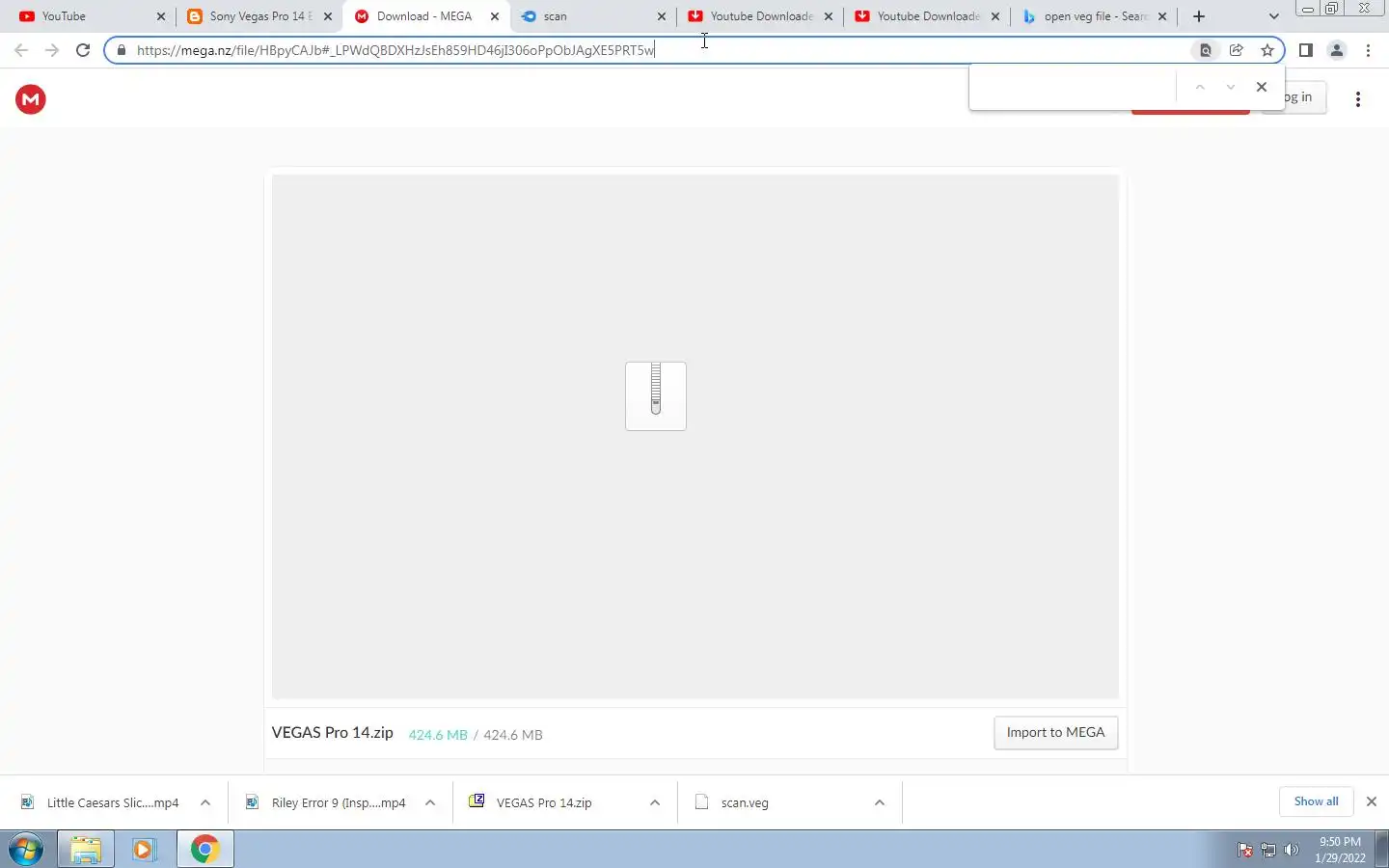Click the 424.6 MB downloaded size text
This screenshot has height=868, width=1389.
(x=438, y=735)
